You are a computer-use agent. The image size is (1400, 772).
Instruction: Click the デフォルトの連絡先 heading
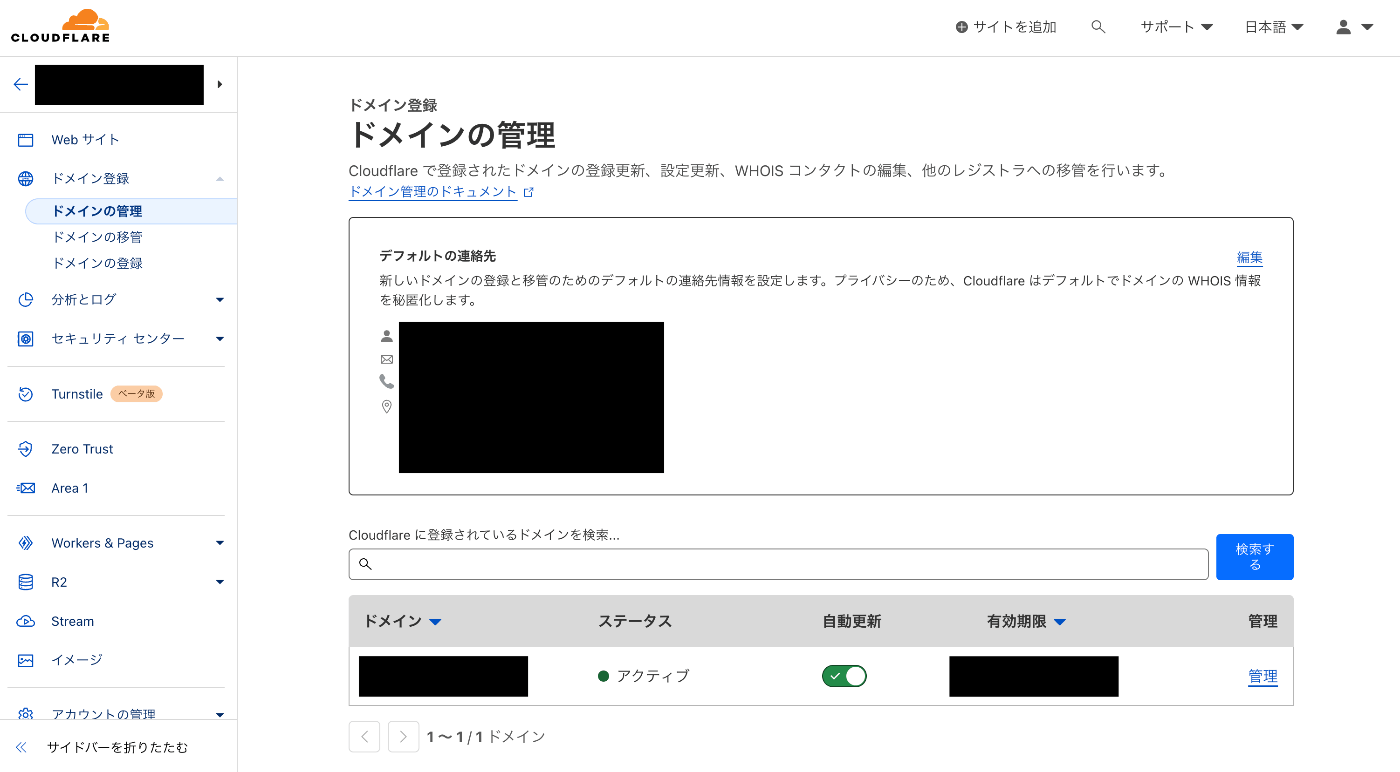pos(437,256)
